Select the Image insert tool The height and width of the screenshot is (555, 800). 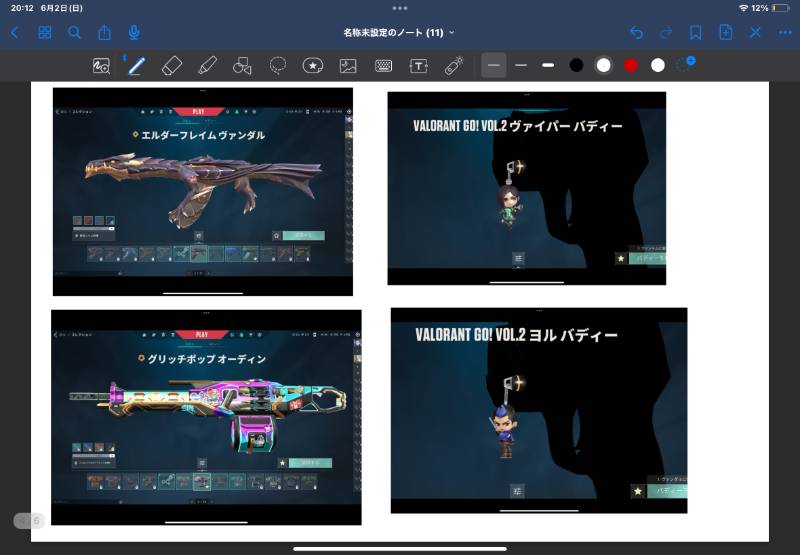point(348,66)
